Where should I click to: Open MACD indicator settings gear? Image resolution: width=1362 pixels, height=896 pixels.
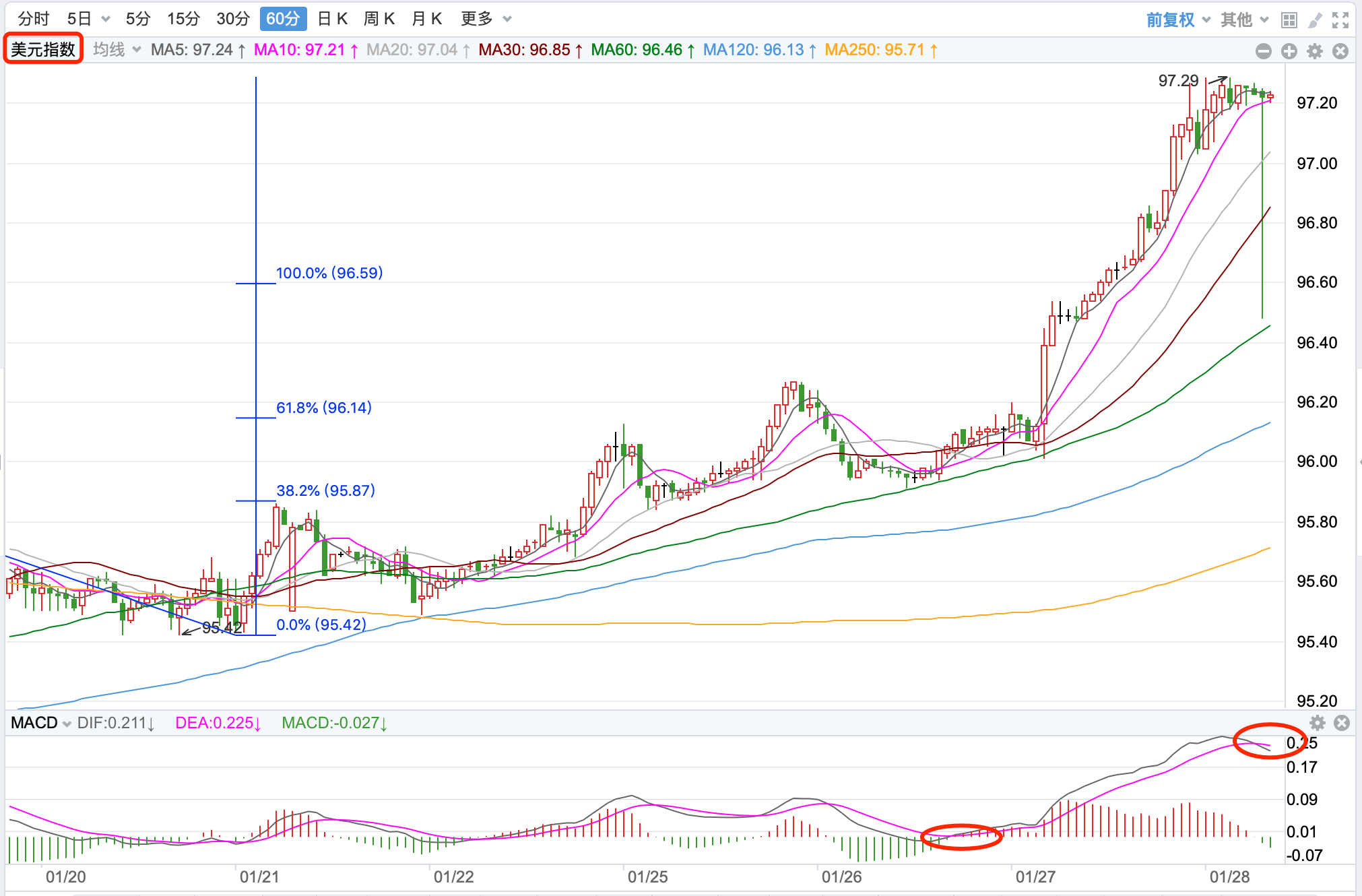(1318, 723)
